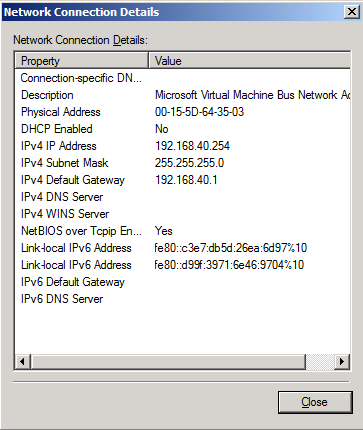Click the fe80::d99f link-local IPv6 value

(x=229, y=265)
